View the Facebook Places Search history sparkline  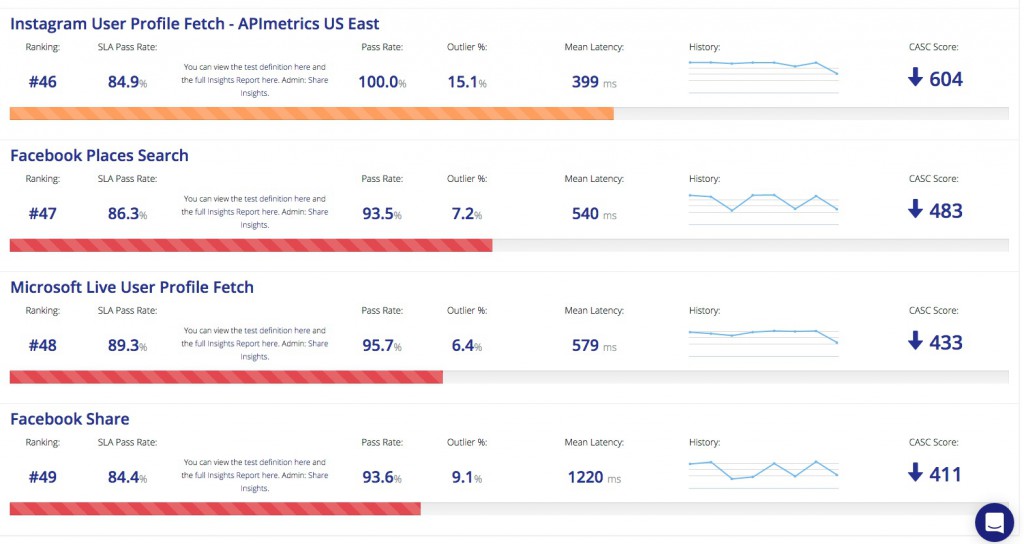tap(763, 208)
